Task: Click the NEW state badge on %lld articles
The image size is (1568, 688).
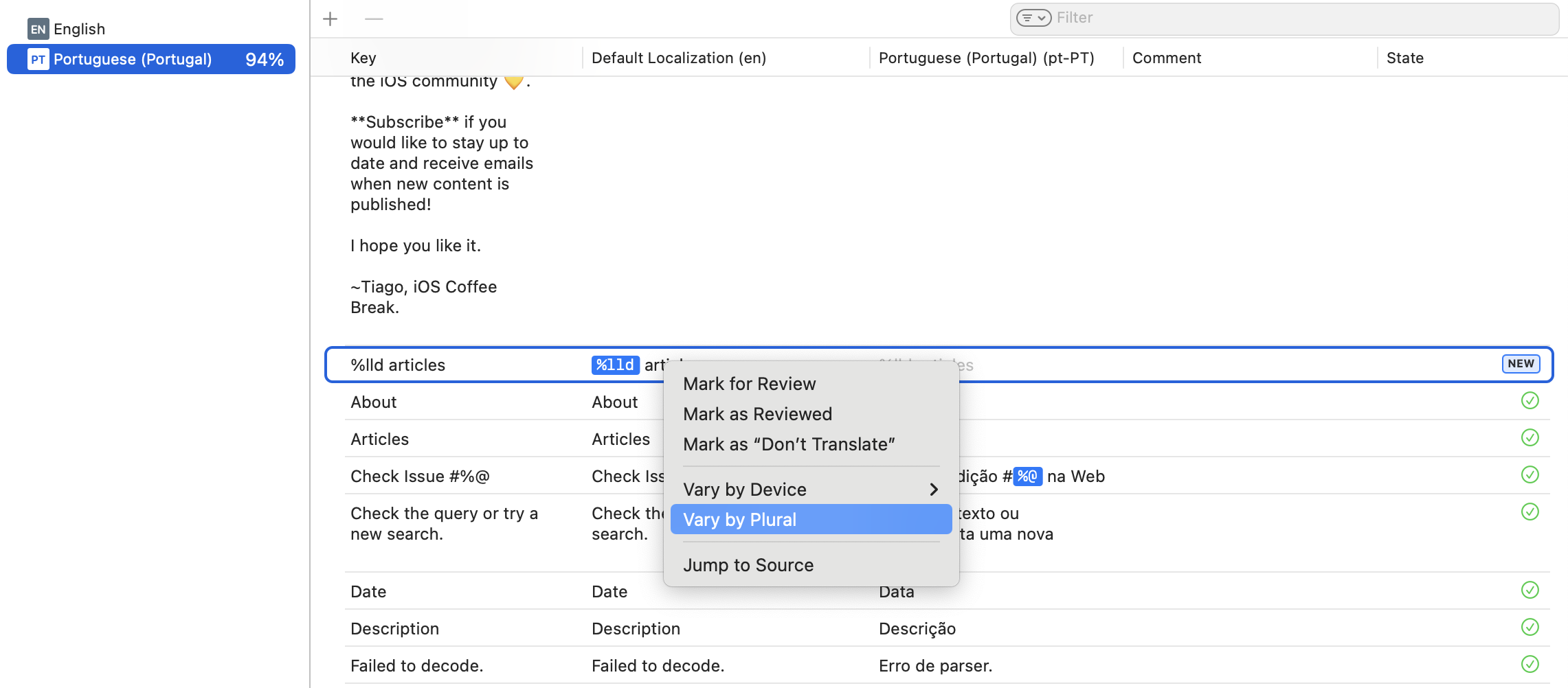Action: (x=1521, y=364)
